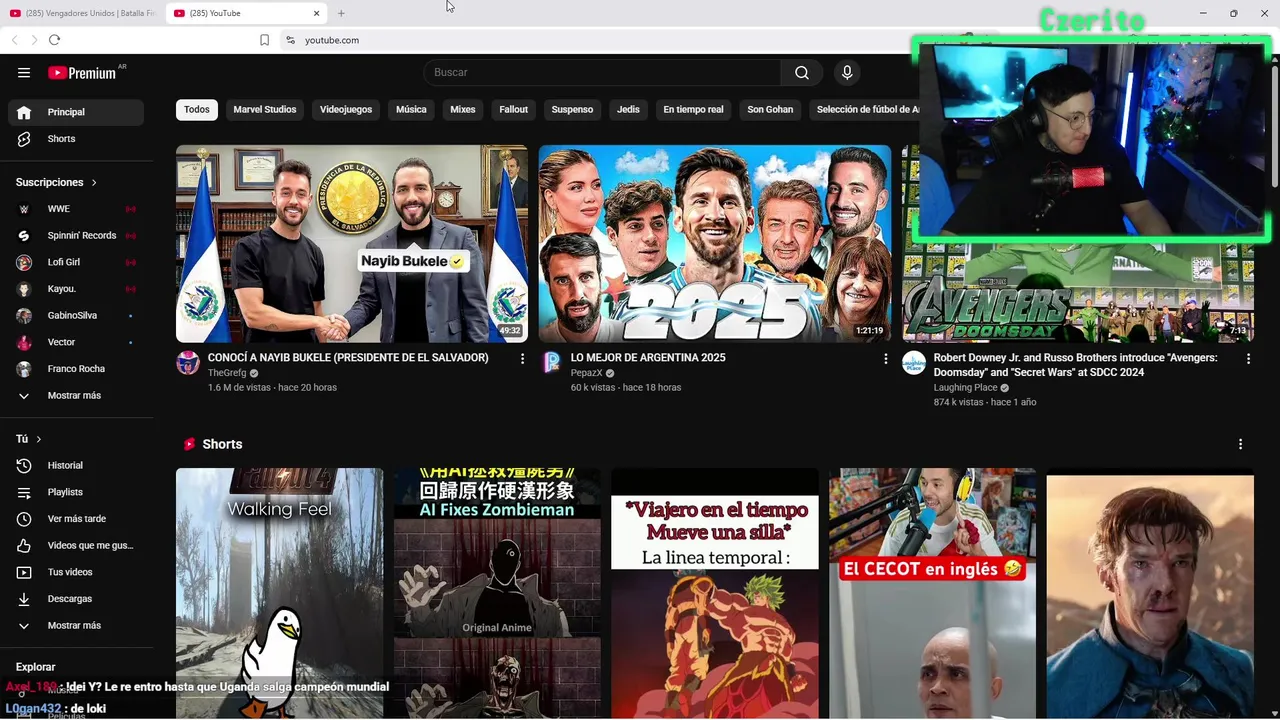This screenshot has width=1280, height=720.
Task: Expand Mostrar más under subscriptions
Action: pyautogui.click(x=75, y=396)
